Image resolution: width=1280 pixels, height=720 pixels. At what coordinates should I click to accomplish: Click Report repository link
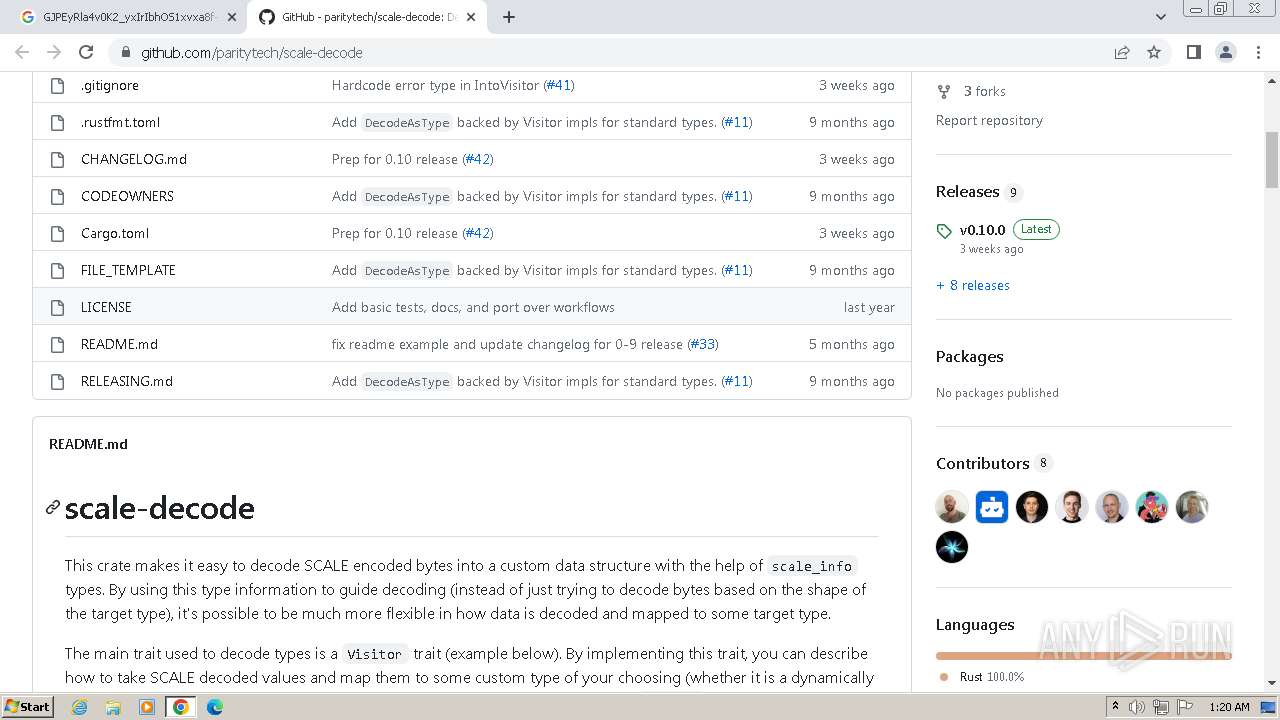pos(989,120)
